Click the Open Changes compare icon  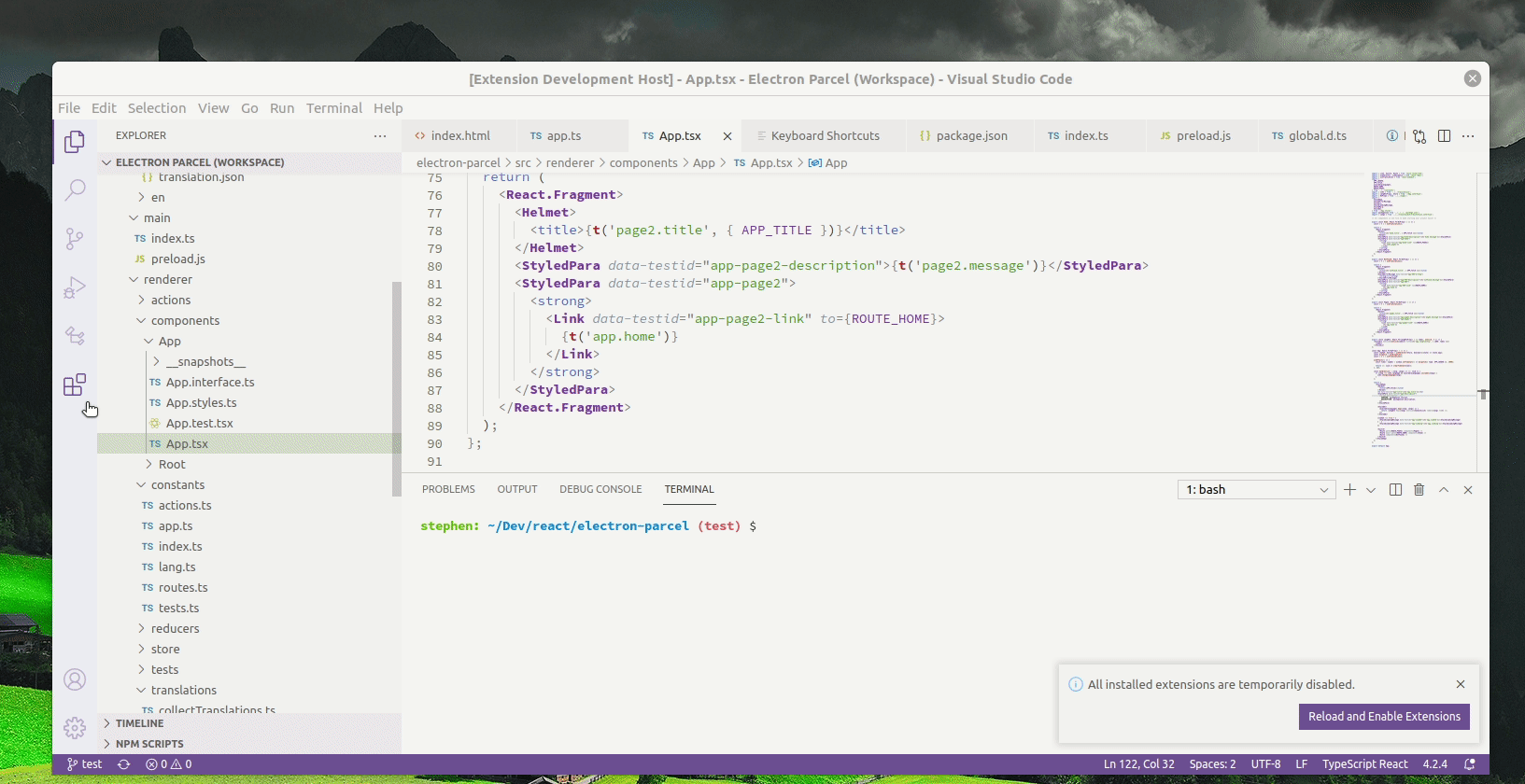[x=1419, y=136]
